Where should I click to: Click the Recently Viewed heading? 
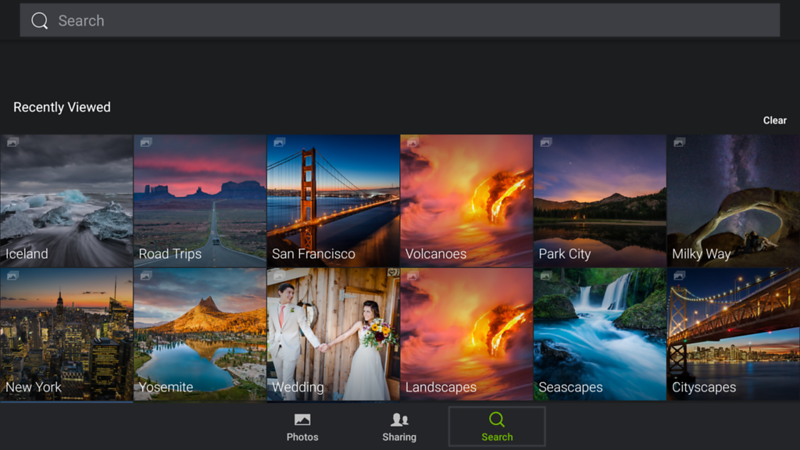pyautogui.click(x=62, y=107)
